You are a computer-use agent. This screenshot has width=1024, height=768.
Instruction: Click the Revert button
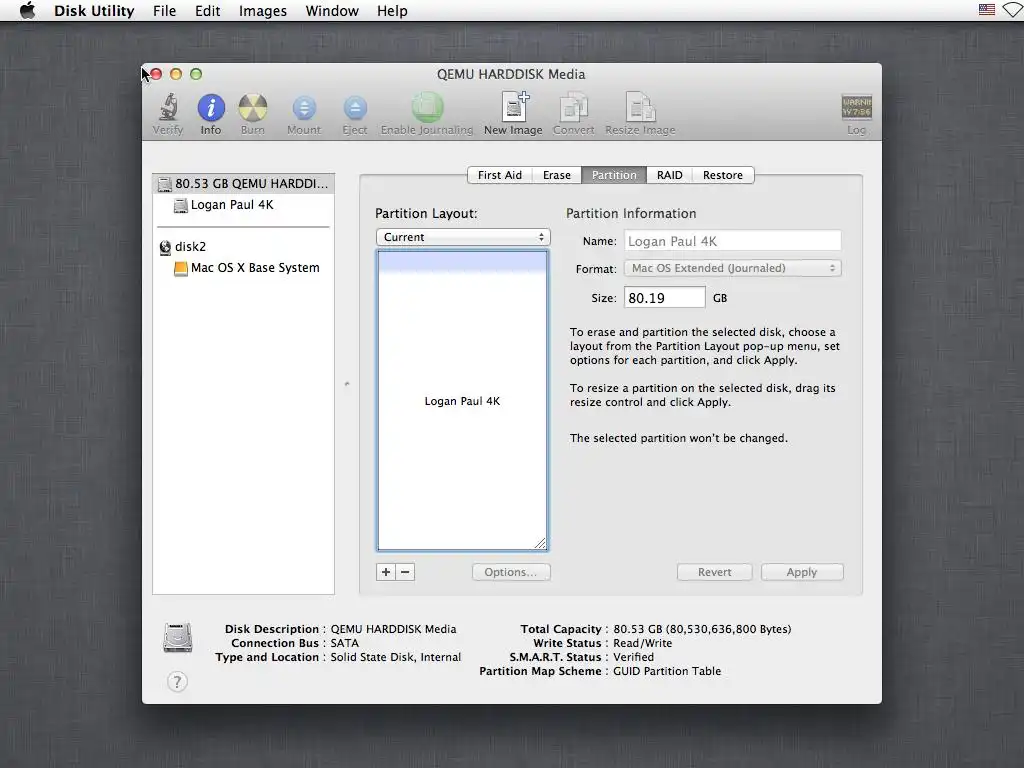pyautogui.click(x=714, y=572)
